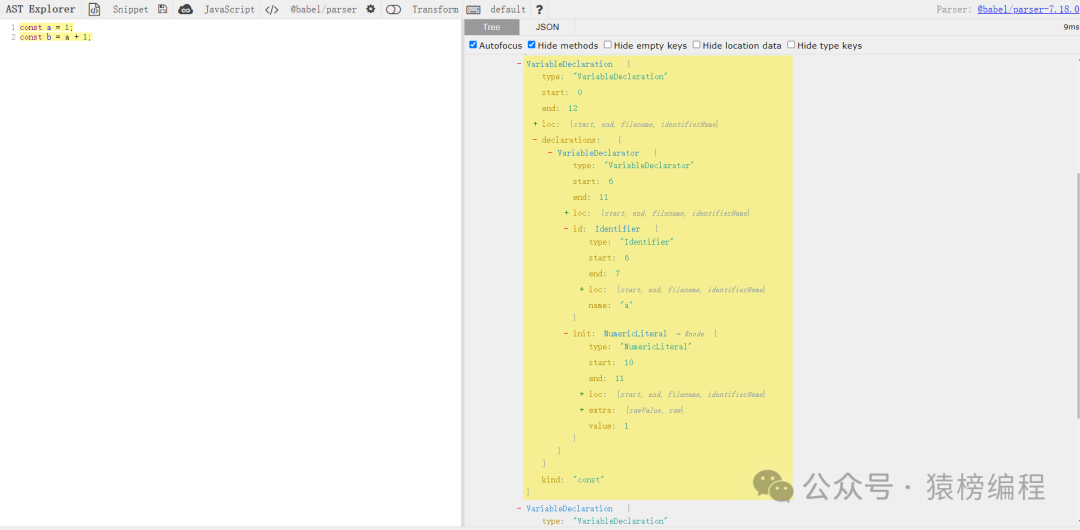
Task: Click type: "VariableDeclarator" row
Action: [633, 165]
